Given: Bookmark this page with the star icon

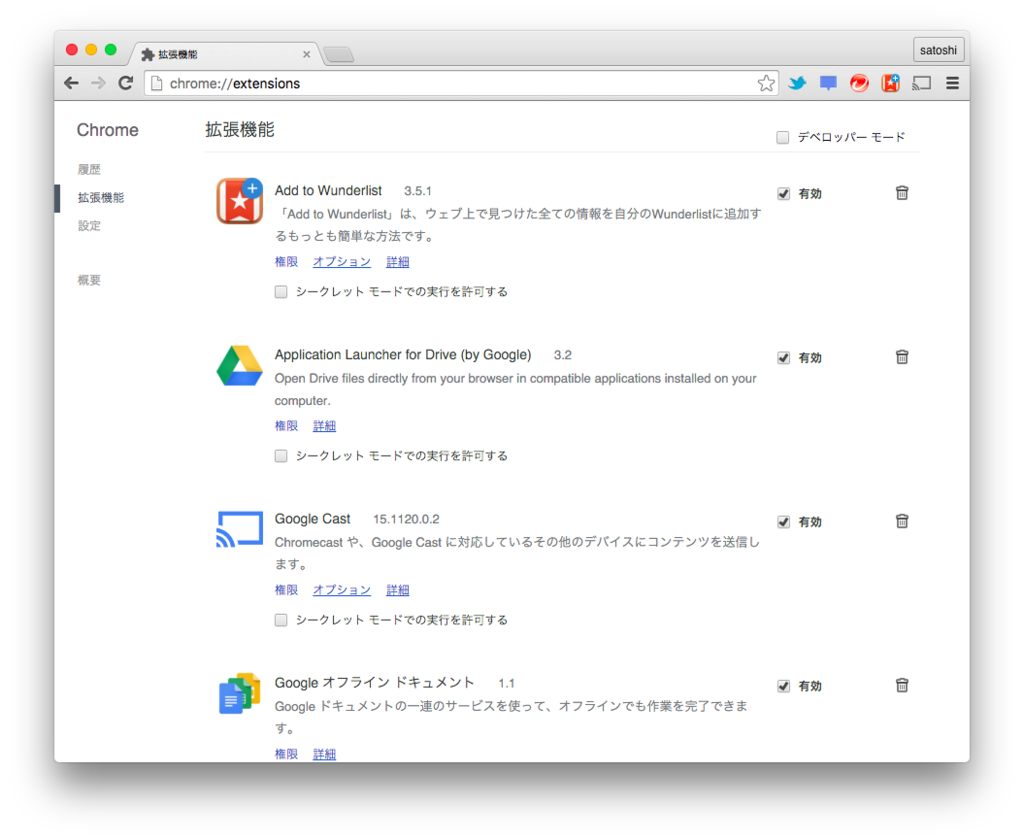Looking at the screenshot, I should (766, 83).
